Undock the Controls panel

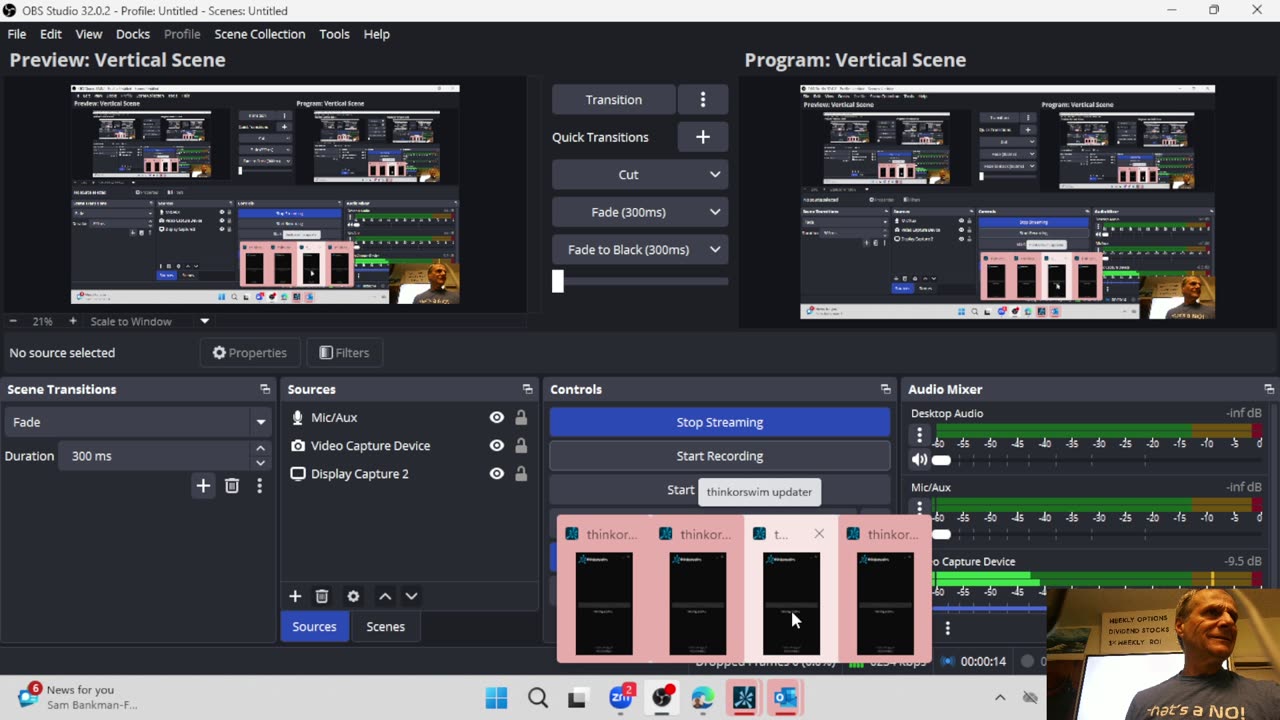pyautogui.click(x=885, y=389)
